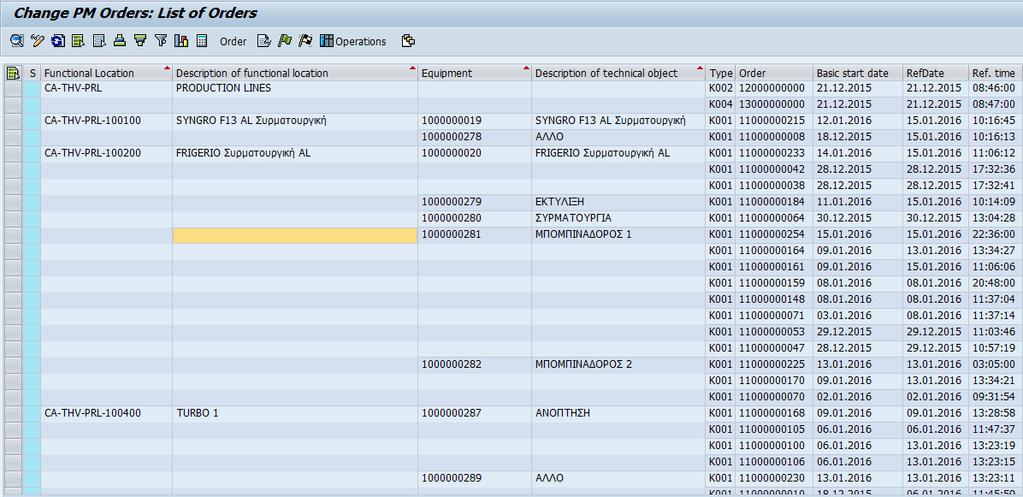This screenshot has height=497, width=1023.
Task: Click the Ref. time column header
Action: (995, 73)
